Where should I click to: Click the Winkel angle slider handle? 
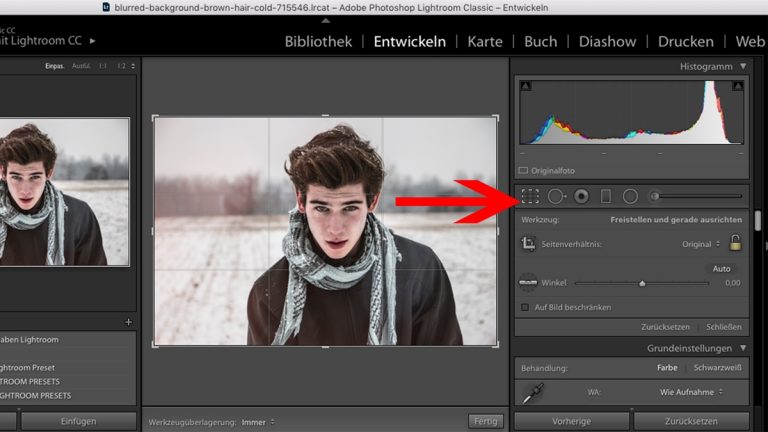(642, 283)
